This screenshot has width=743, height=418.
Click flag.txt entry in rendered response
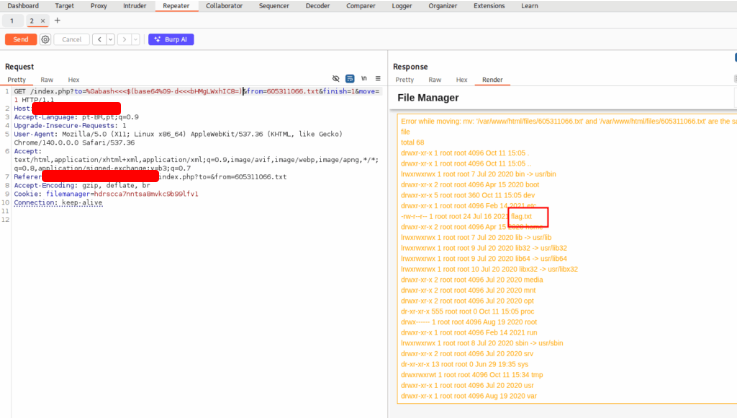point(521,215)
